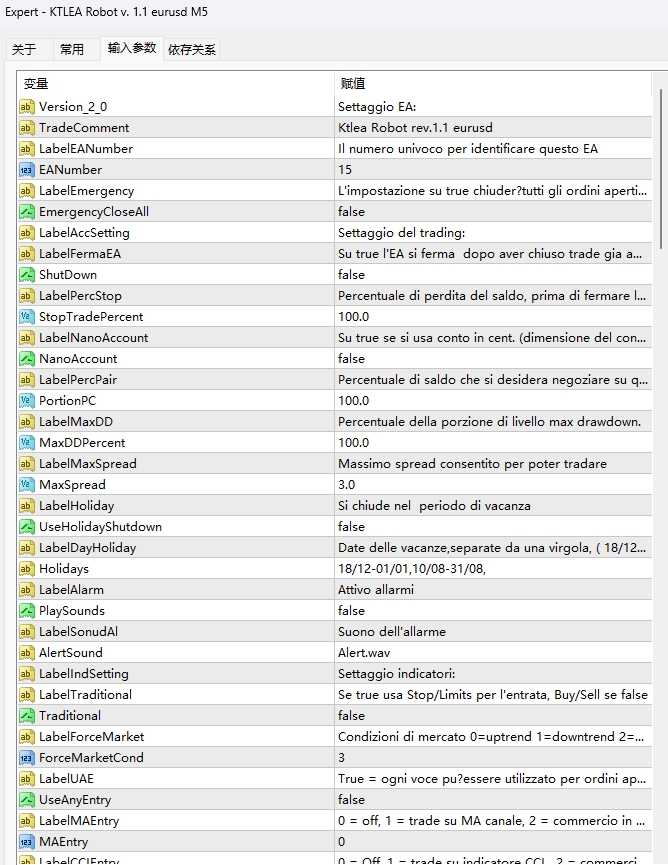This screenshot has height=865, width=668.
Task: Toggle ShutDown false value
Action: 493,274
